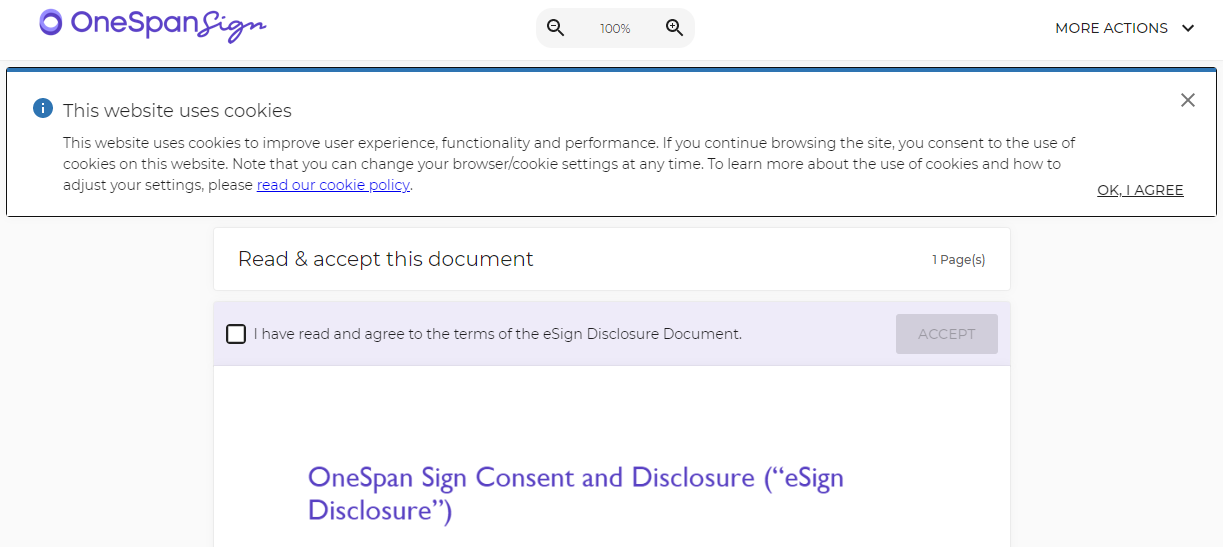1223x547 pixels.
Task: Open the read our cookie policy link
Action: click(x=333, y=185)
